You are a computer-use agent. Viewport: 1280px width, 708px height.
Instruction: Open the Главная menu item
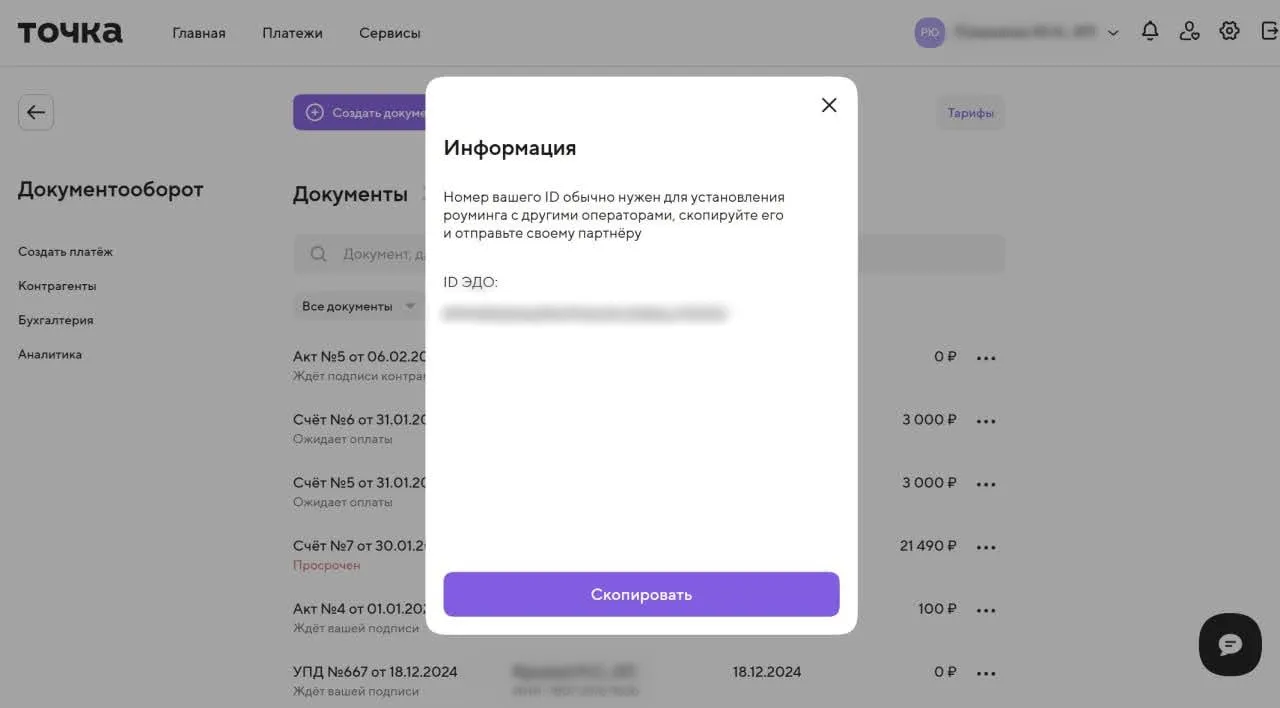tap(199, 33)
